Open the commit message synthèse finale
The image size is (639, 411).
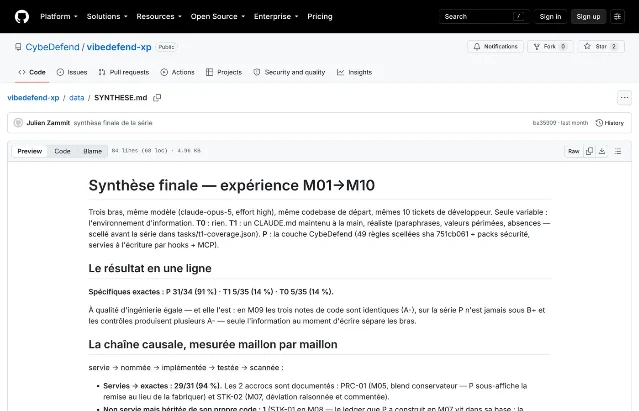113,123
